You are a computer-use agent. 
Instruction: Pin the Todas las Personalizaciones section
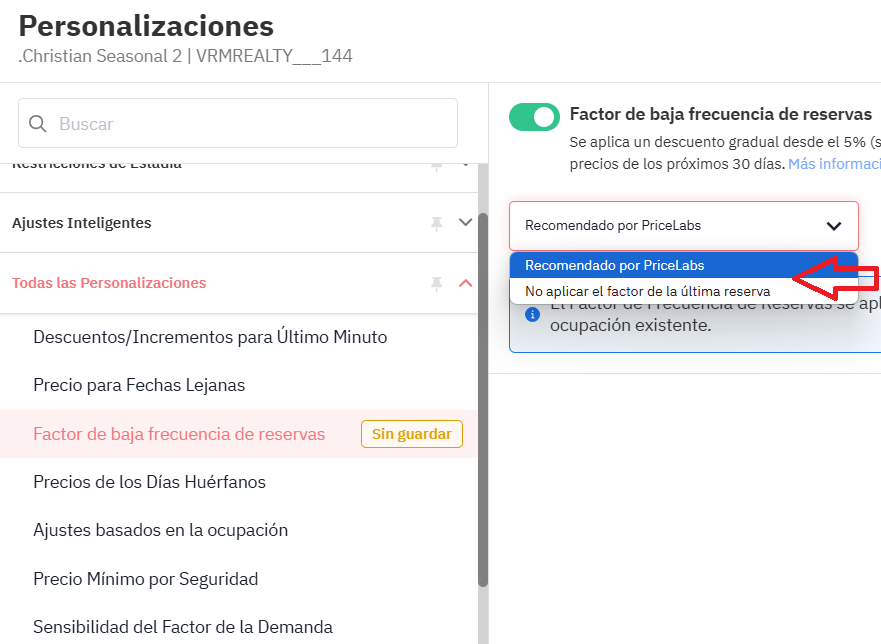point(437,283)
